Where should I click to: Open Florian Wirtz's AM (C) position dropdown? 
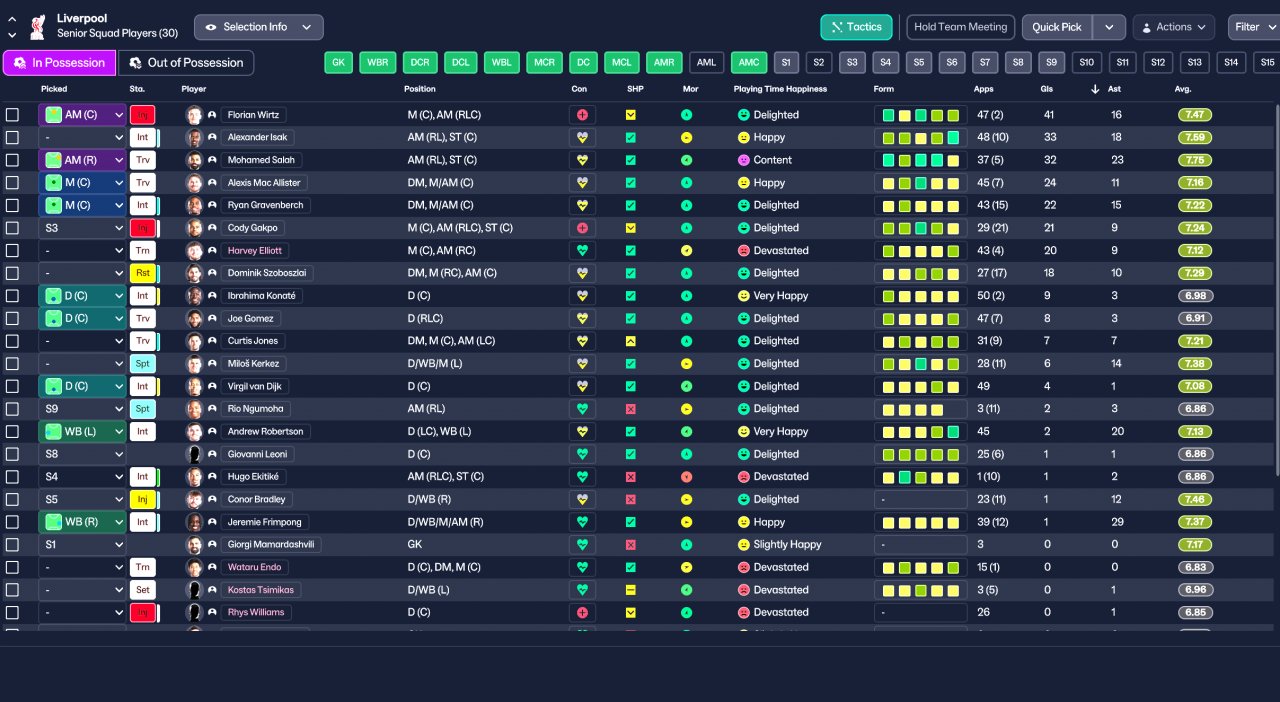coord(82,115)
